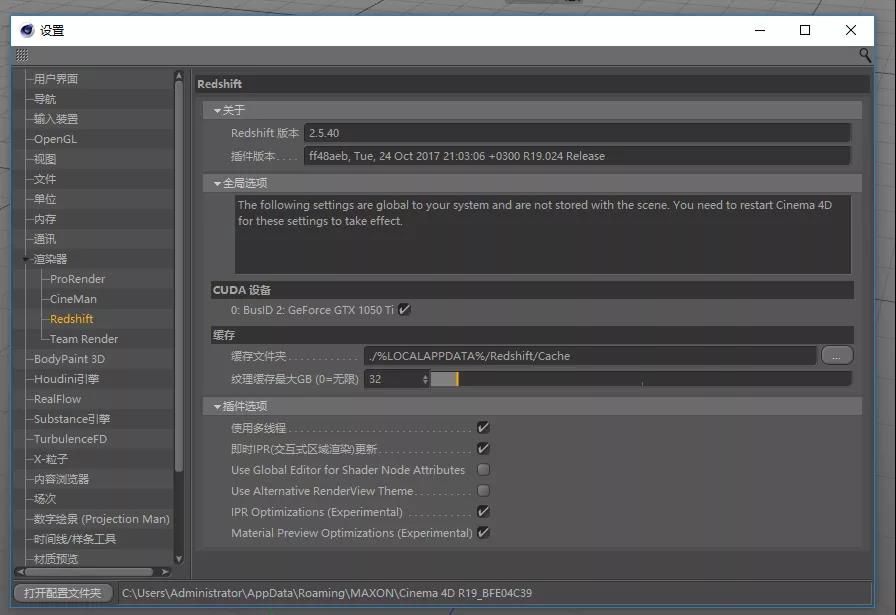Click the horizontal scrollbar right arrow
This screenshot has width=896, height=615.
click(x=165, y=572)
